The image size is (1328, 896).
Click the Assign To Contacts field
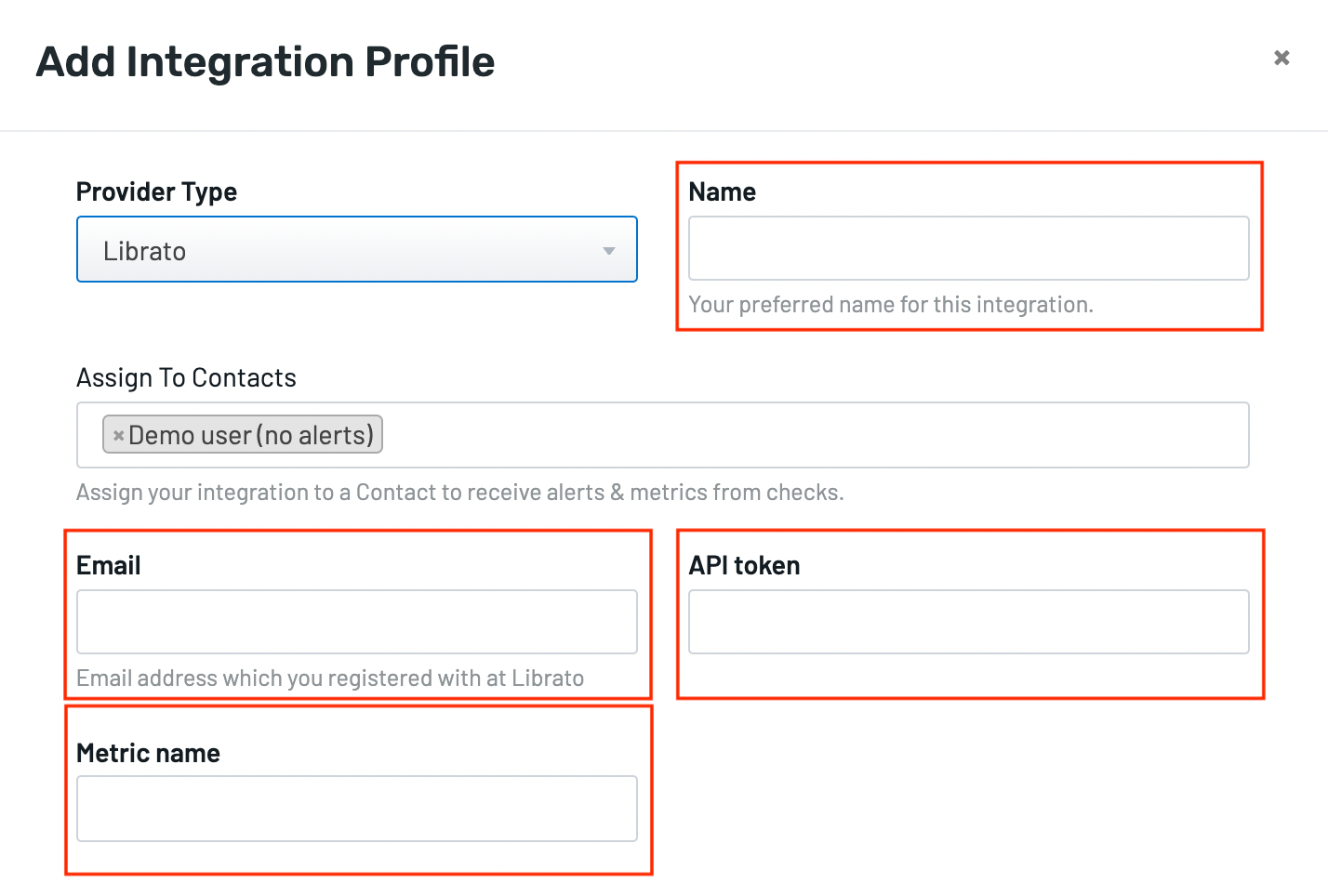click(662, 435)
